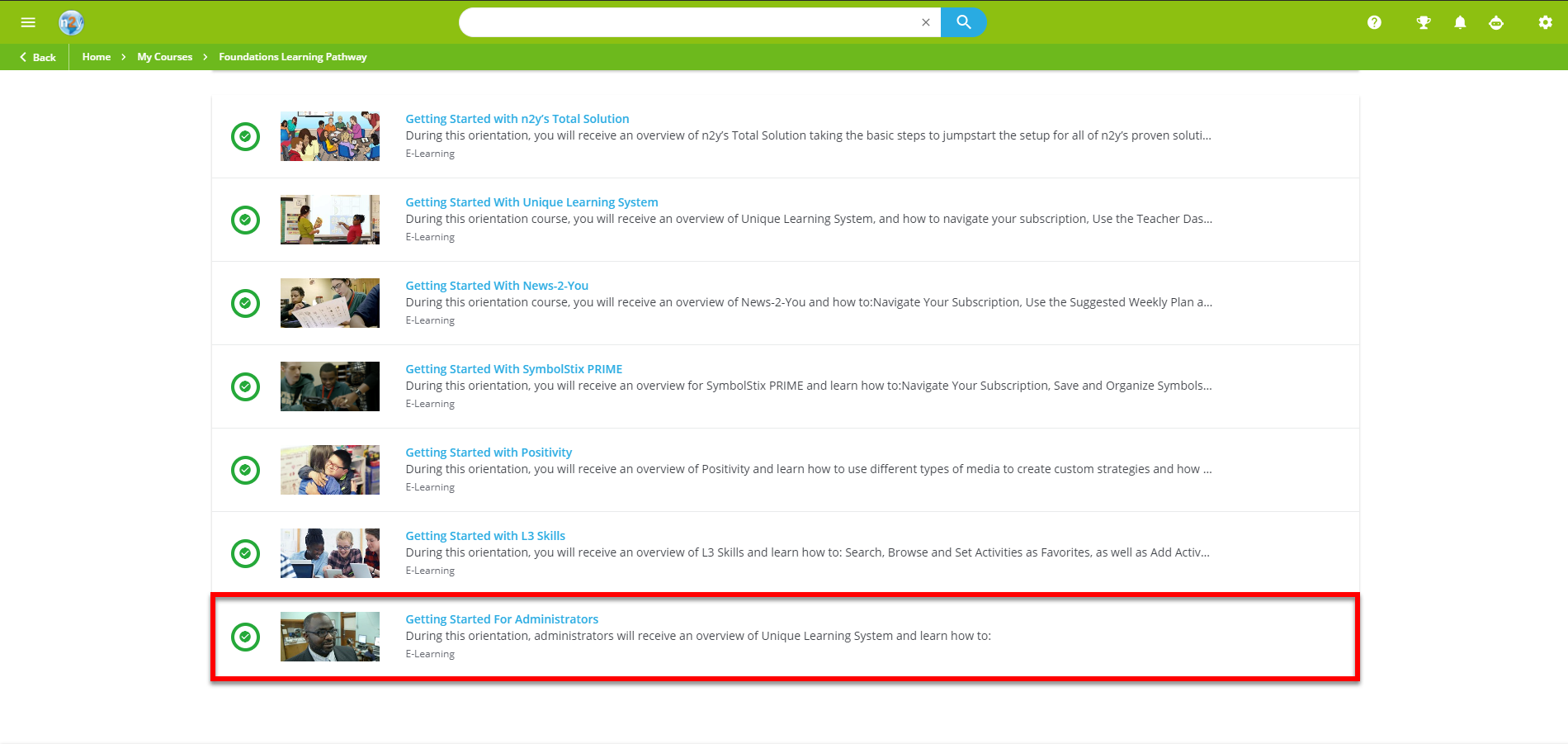
Task: Click the blue search magnifier button
Action: tap(963, 22)
